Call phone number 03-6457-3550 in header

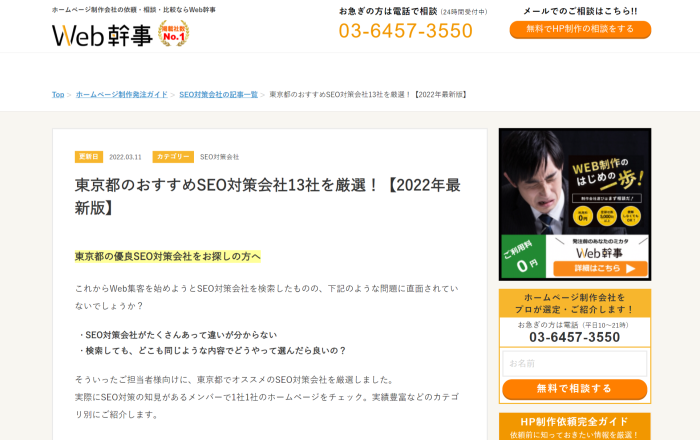405,31
